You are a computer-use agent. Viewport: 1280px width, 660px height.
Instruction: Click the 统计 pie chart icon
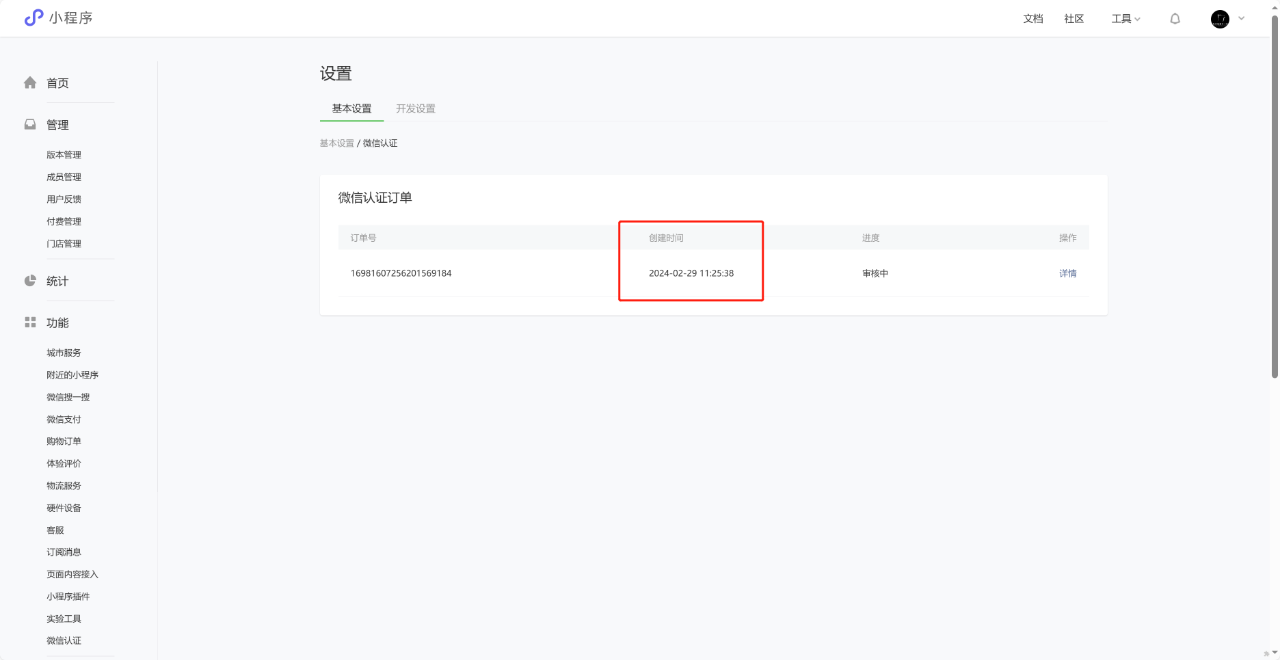30,281
